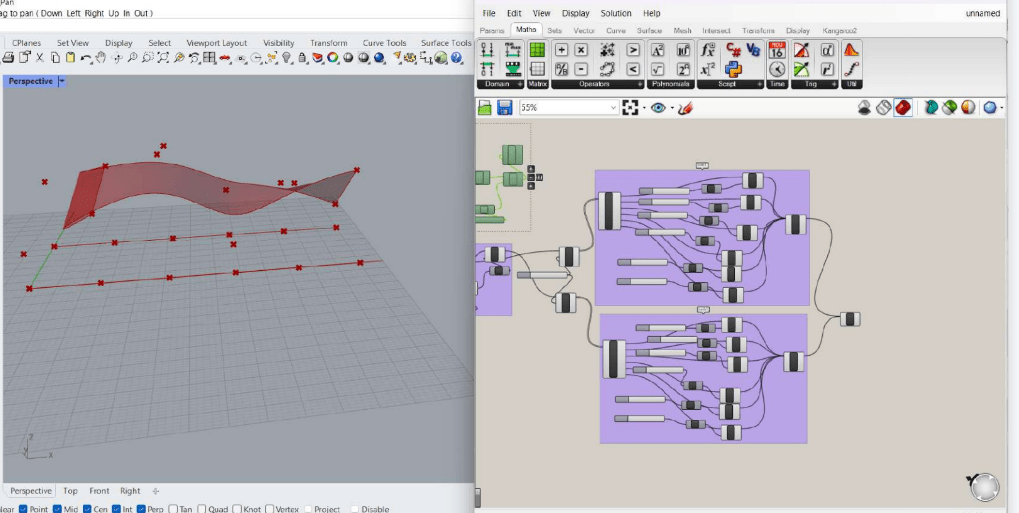This screenshot has height=513, width=1019.
Task: Select the Larger Than operator icon
Action: coord(633,50)
